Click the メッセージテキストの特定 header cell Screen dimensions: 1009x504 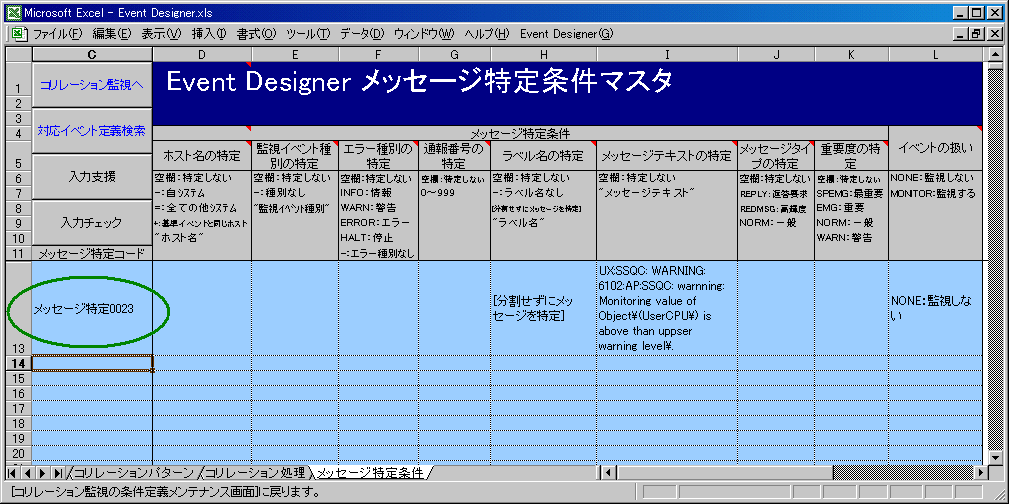tap(667, 155)
